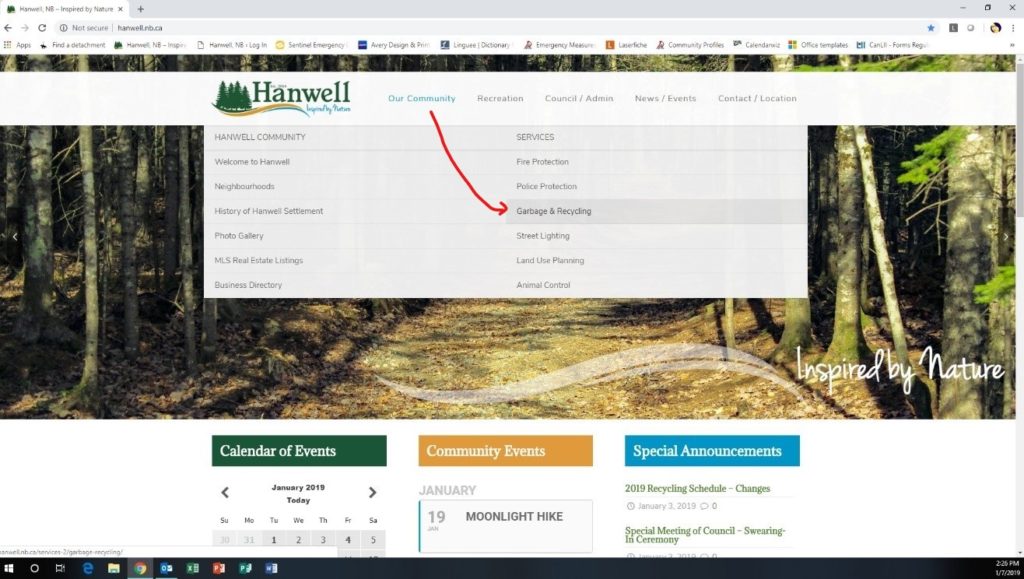Open Excel from the taskbar
1024x579 pixels.
pyautogui.click(x=193, y=569)
